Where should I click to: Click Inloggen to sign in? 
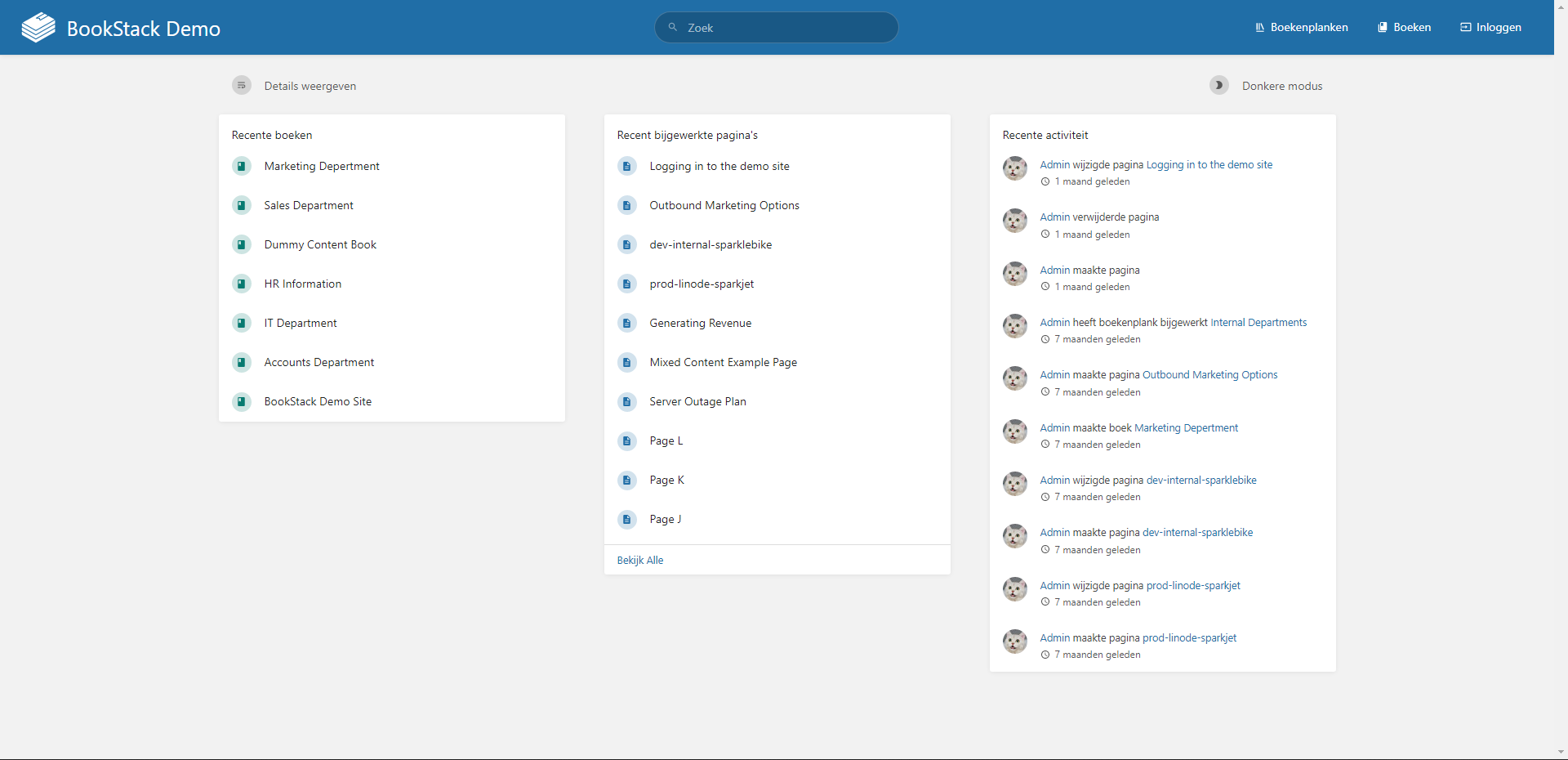[1490, 28]
